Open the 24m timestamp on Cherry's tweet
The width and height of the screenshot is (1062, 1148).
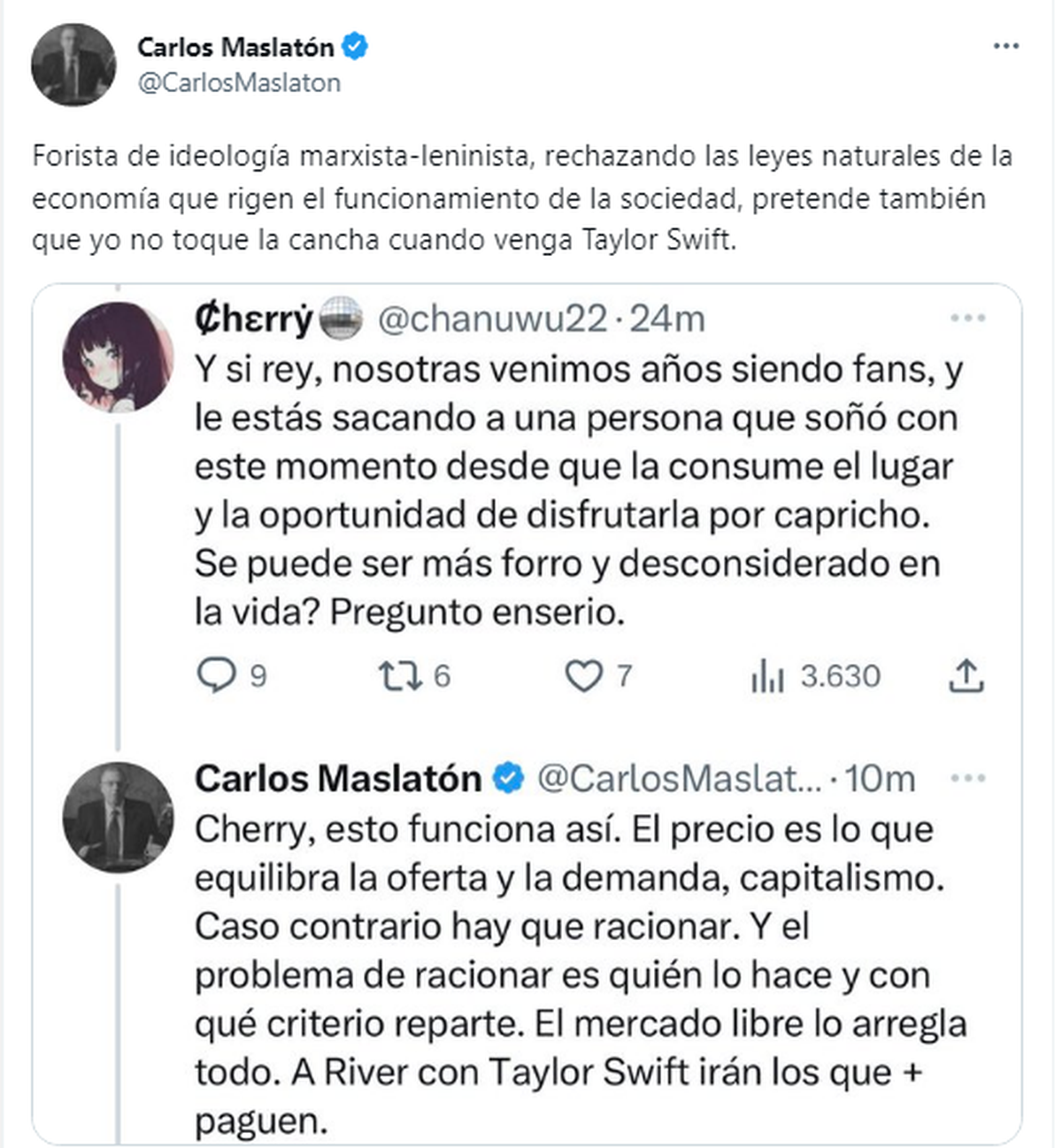point(667,319)
